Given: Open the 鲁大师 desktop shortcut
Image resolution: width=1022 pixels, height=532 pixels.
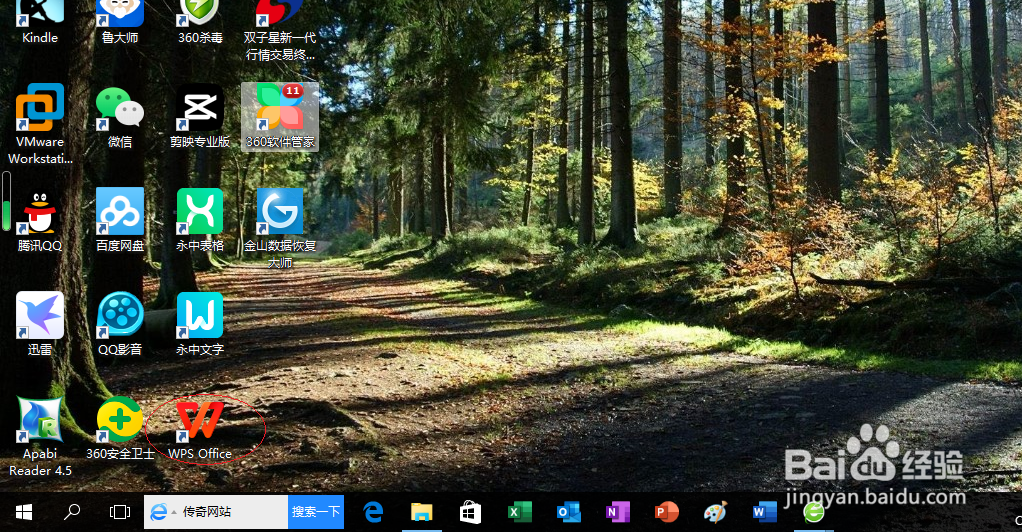Looking at the screenshot, I should (x=120, y=22).
